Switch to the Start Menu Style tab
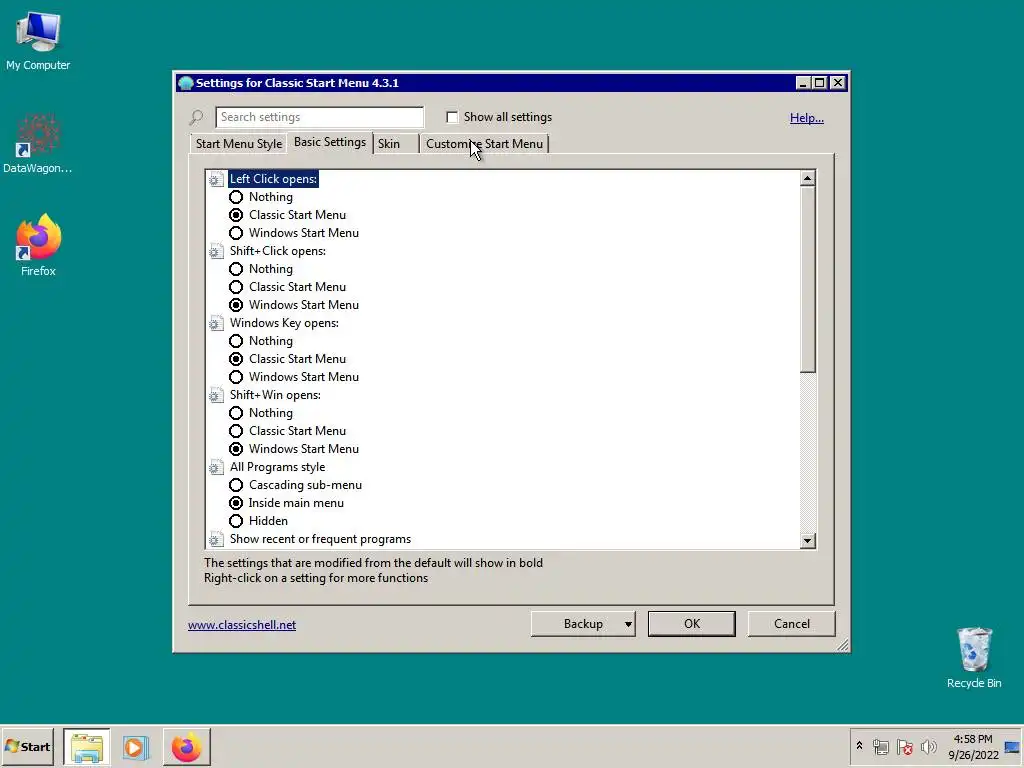This screenshot has width=1024, height=768. (239, 144)
